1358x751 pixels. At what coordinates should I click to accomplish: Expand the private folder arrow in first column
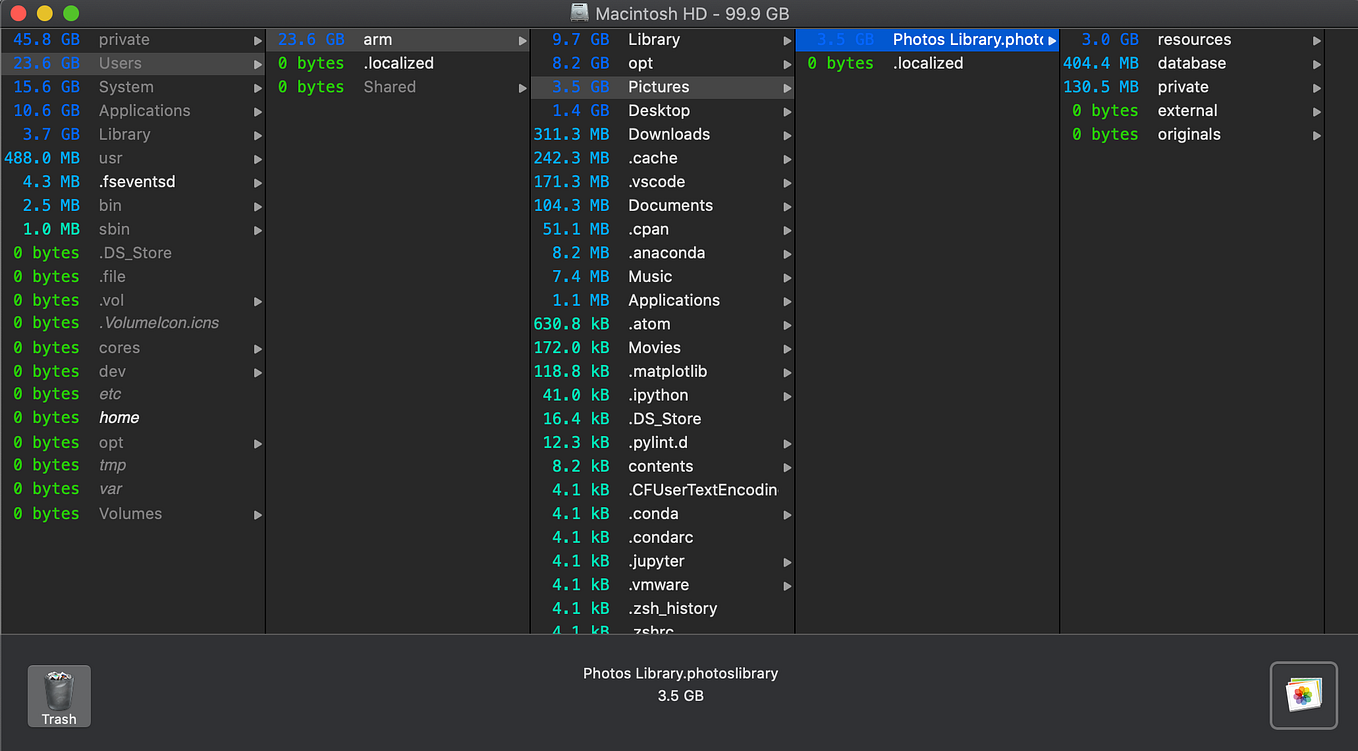[x=258, y=41]
